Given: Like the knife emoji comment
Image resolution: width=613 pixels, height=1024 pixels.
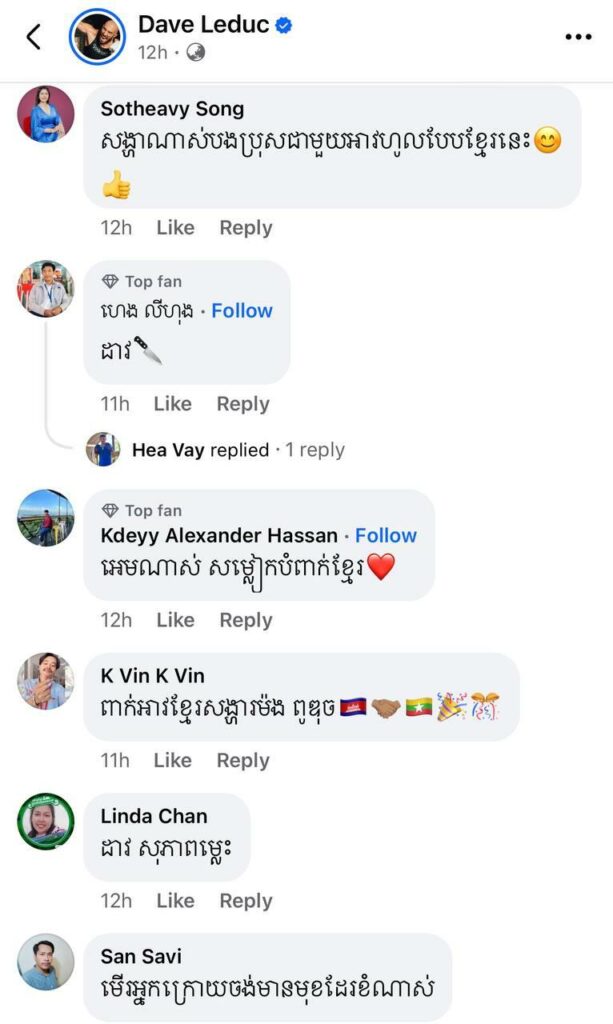Looking at the screenshot, I should pyautogui.click(x=172, y=404).
